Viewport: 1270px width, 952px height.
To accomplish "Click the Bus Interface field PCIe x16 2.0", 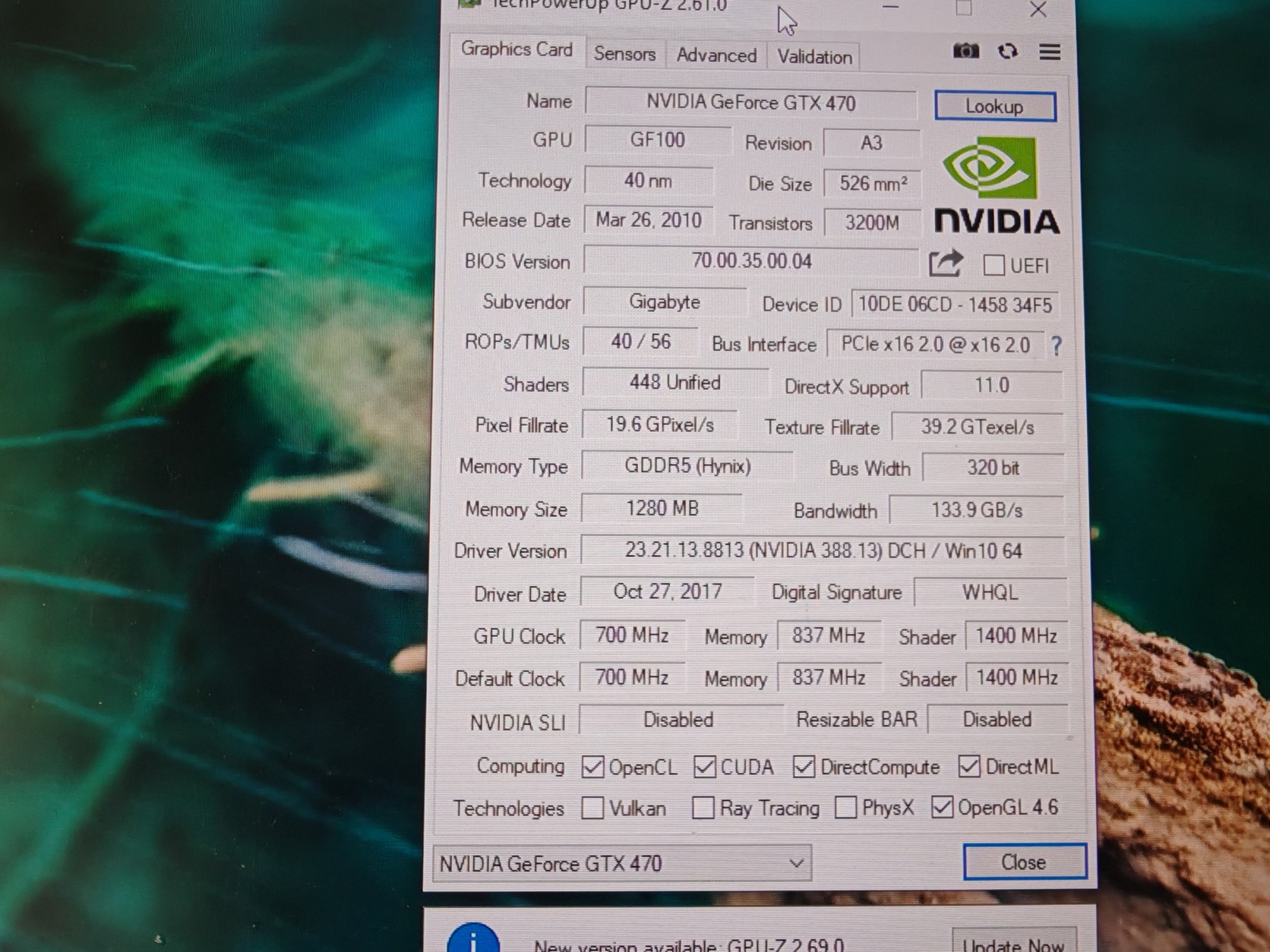I will click(935, 345).
